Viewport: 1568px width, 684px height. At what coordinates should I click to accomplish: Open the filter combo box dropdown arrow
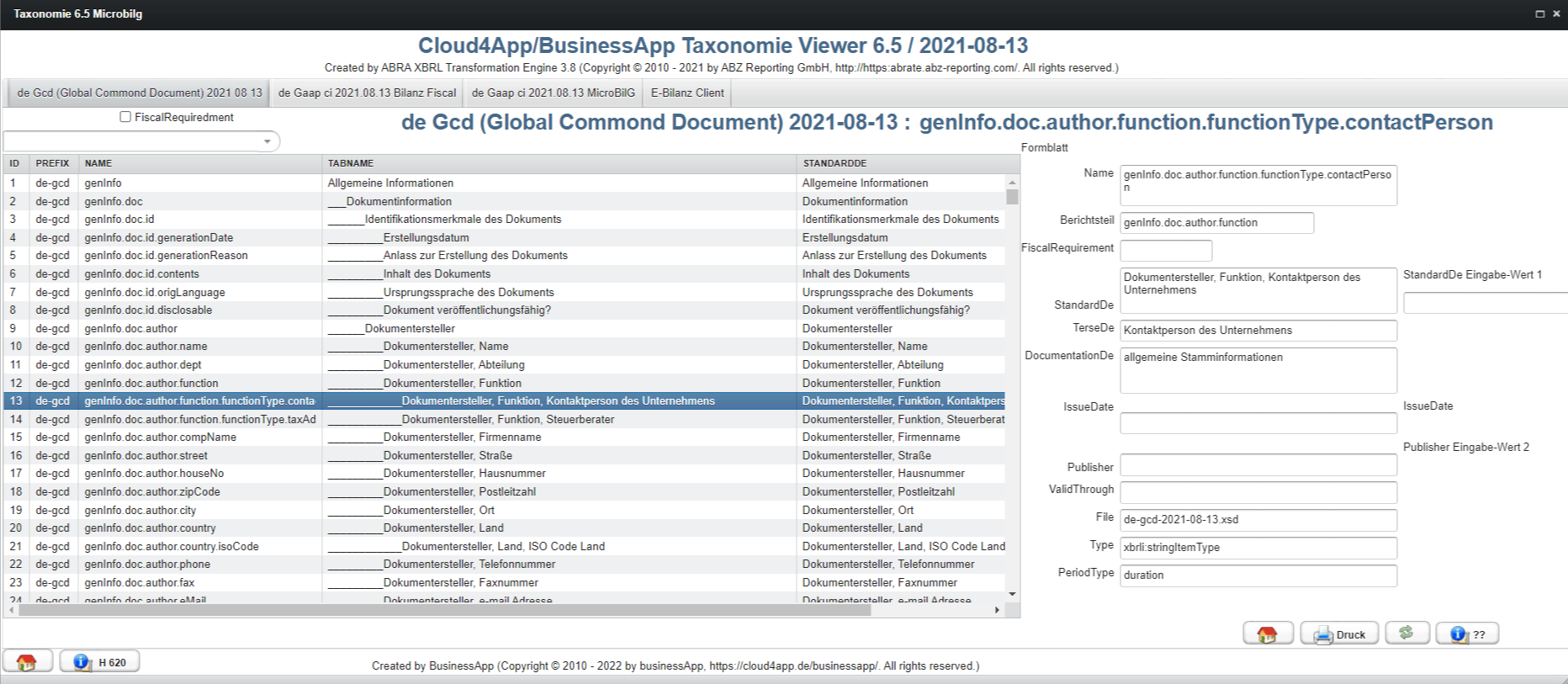[268, 141]
